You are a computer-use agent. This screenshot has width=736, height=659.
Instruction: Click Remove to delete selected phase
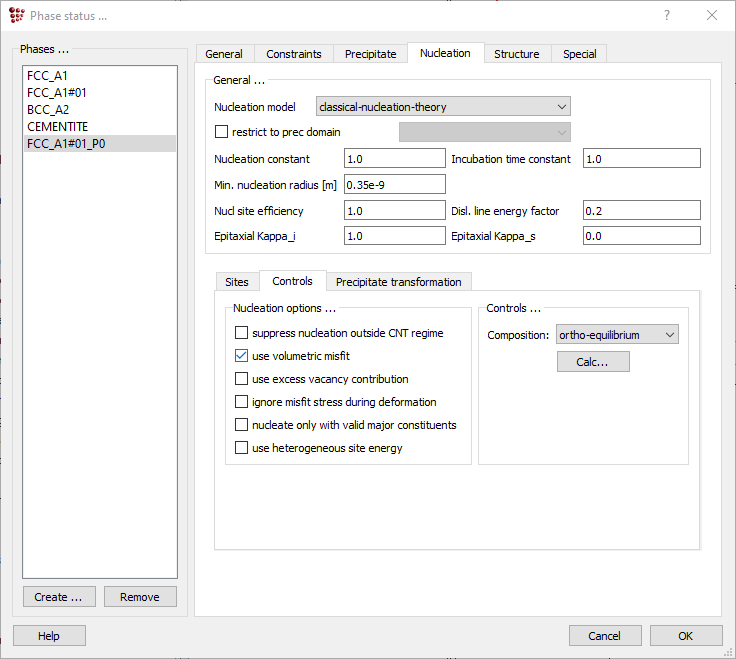tap(139, 597)
